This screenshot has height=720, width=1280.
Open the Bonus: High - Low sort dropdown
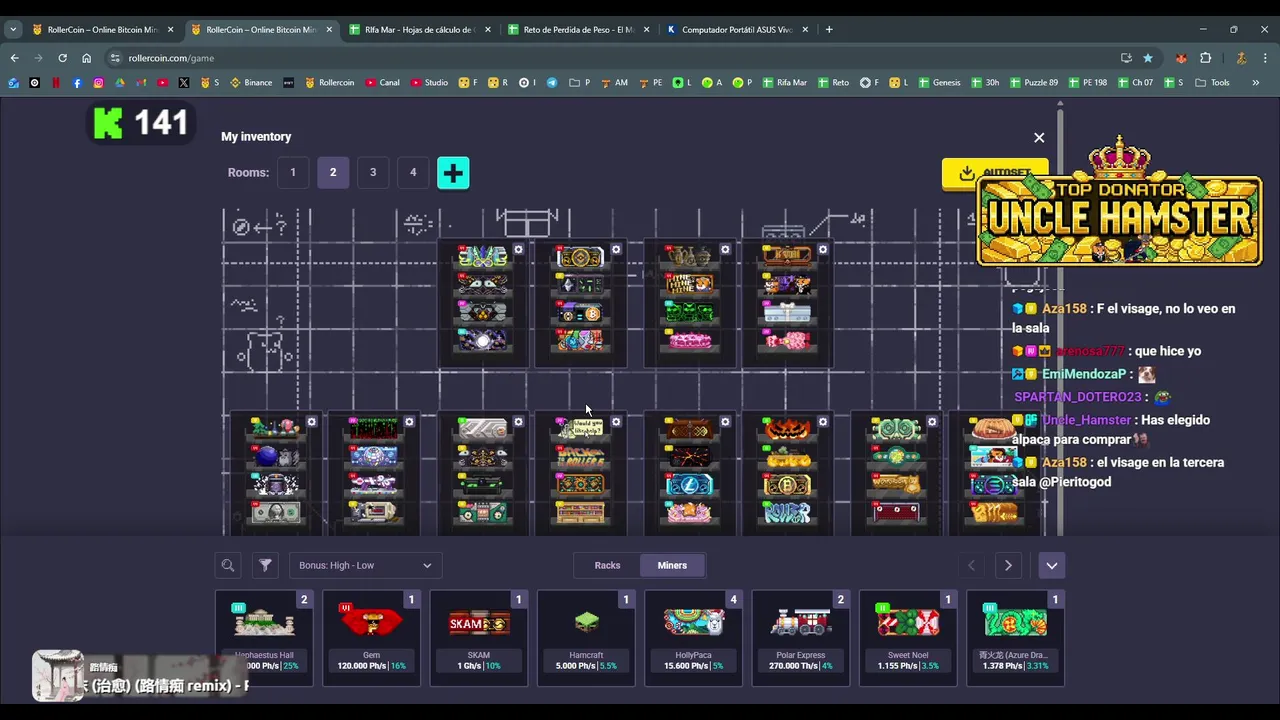coord(365,565)
